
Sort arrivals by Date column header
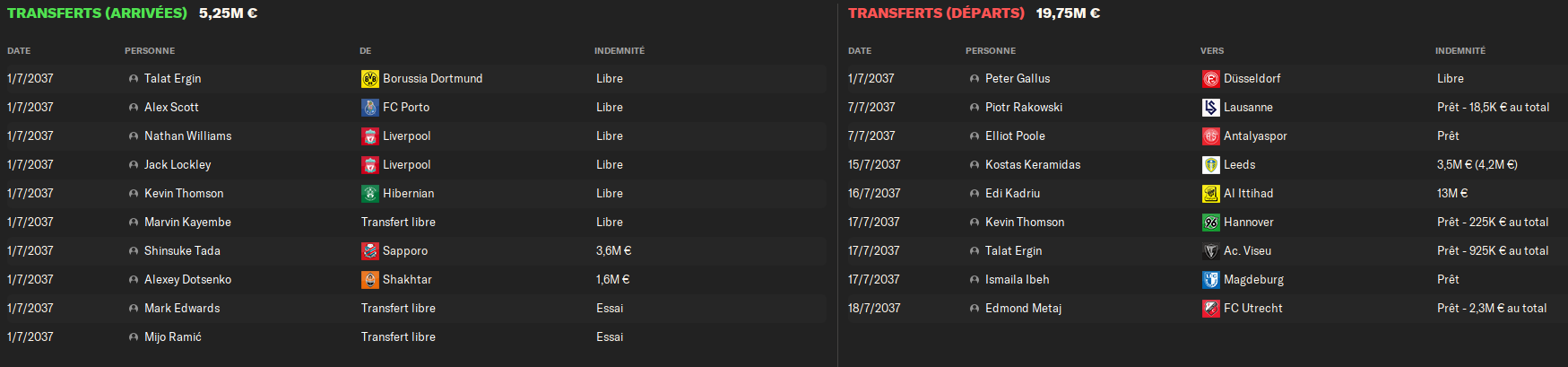point(19,51)
